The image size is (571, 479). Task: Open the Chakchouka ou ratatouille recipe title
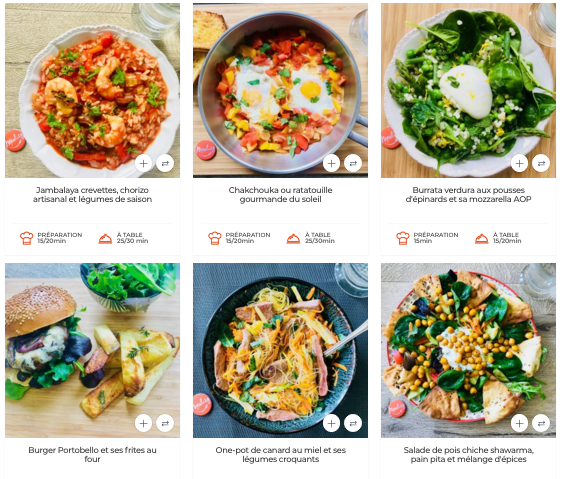(280, 195)
